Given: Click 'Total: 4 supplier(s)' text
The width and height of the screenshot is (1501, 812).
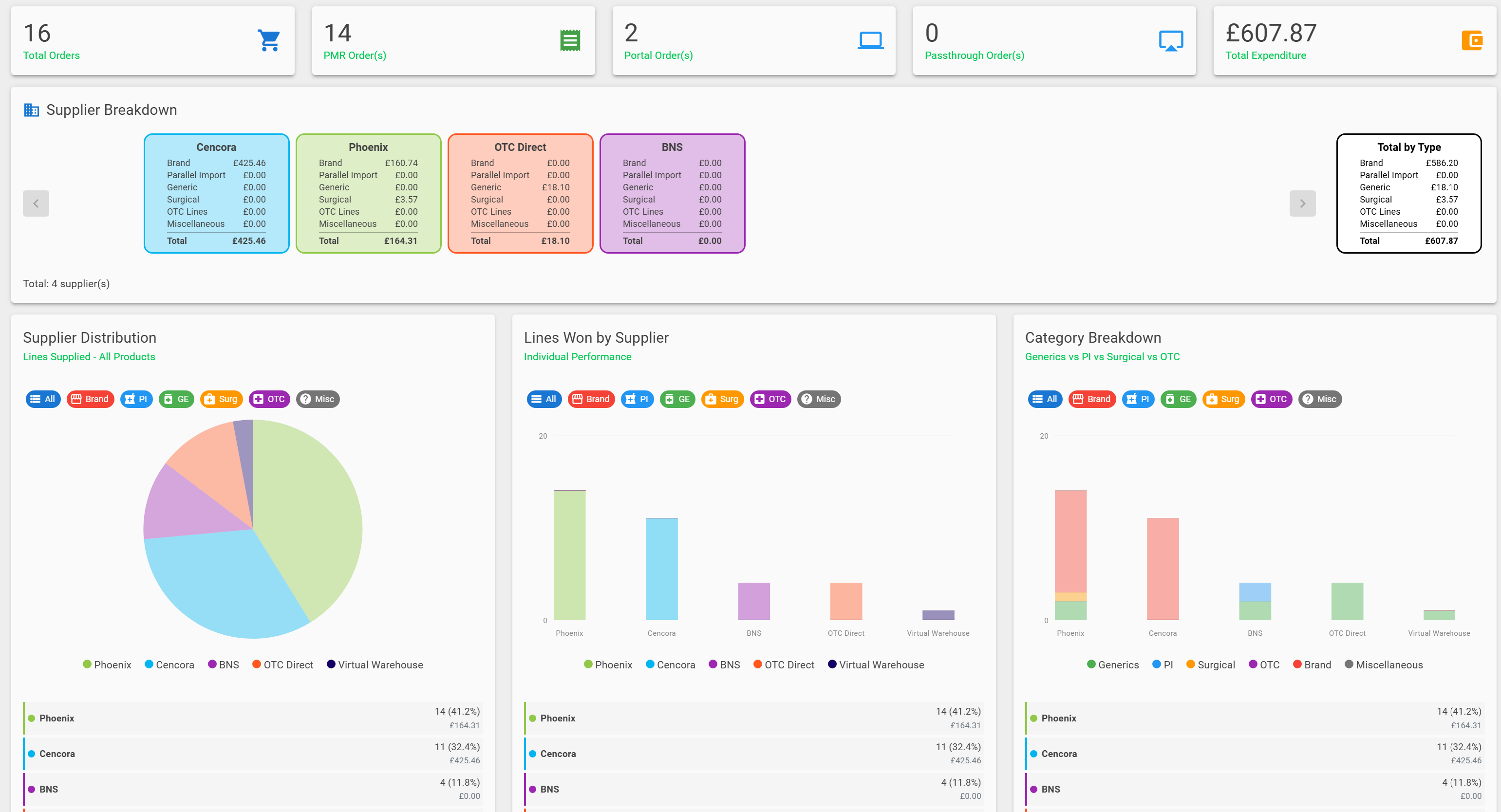Looking at the screenshot, I should point(66,284).
